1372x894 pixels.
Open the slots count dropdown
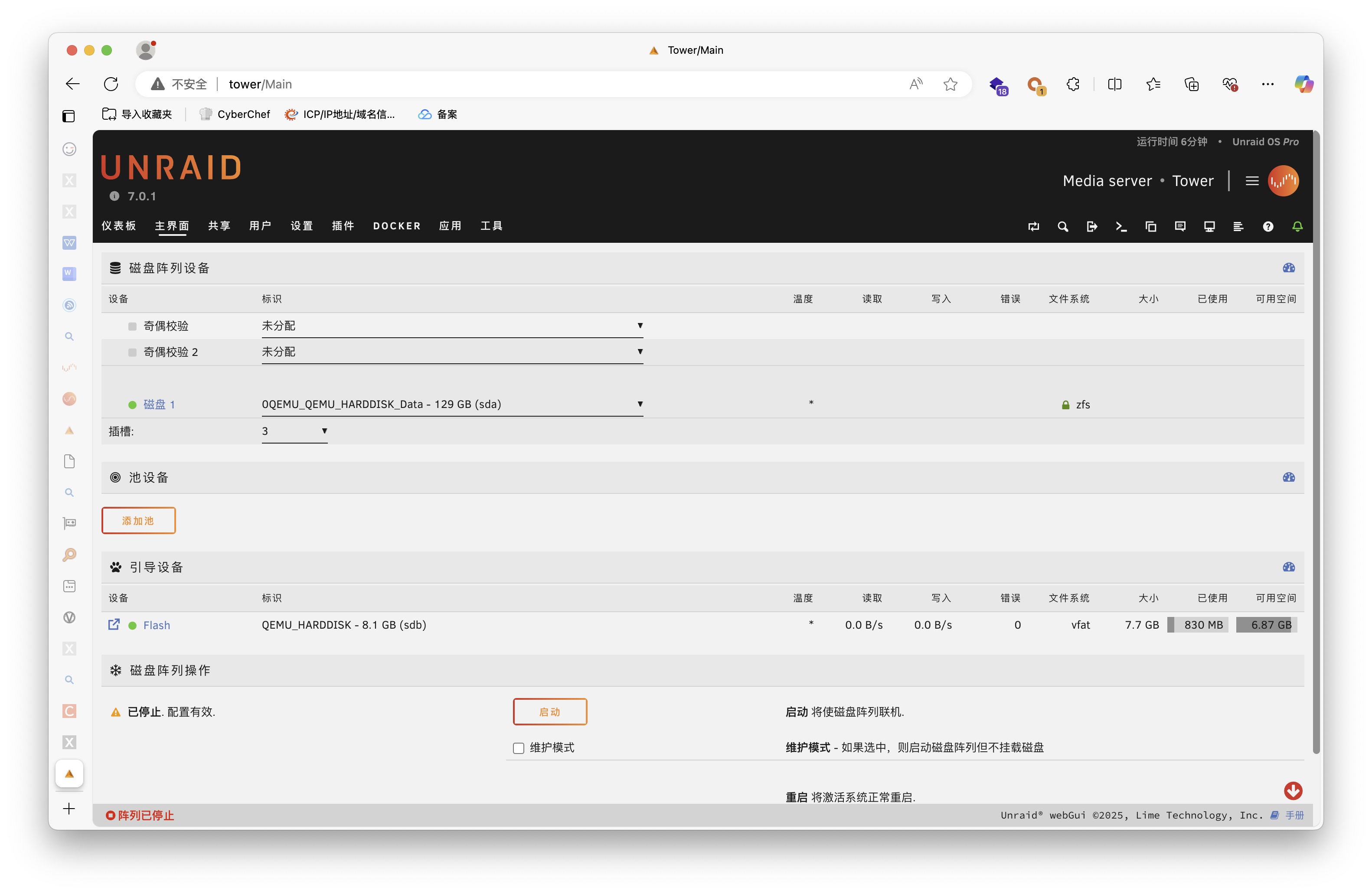[294, 431]
